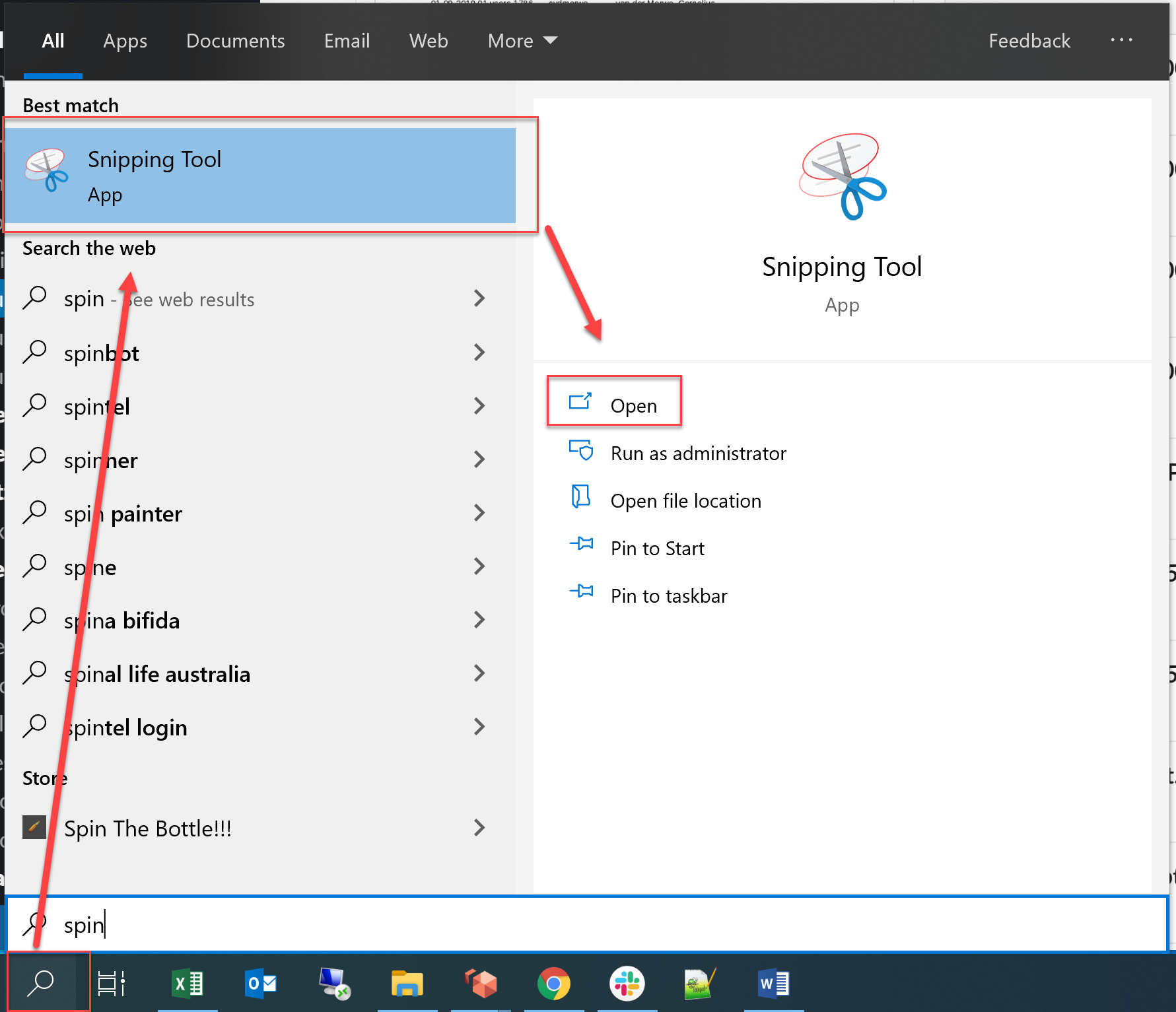Expand the Spin The Bottle!!! chevron

(x=480, y=827)
